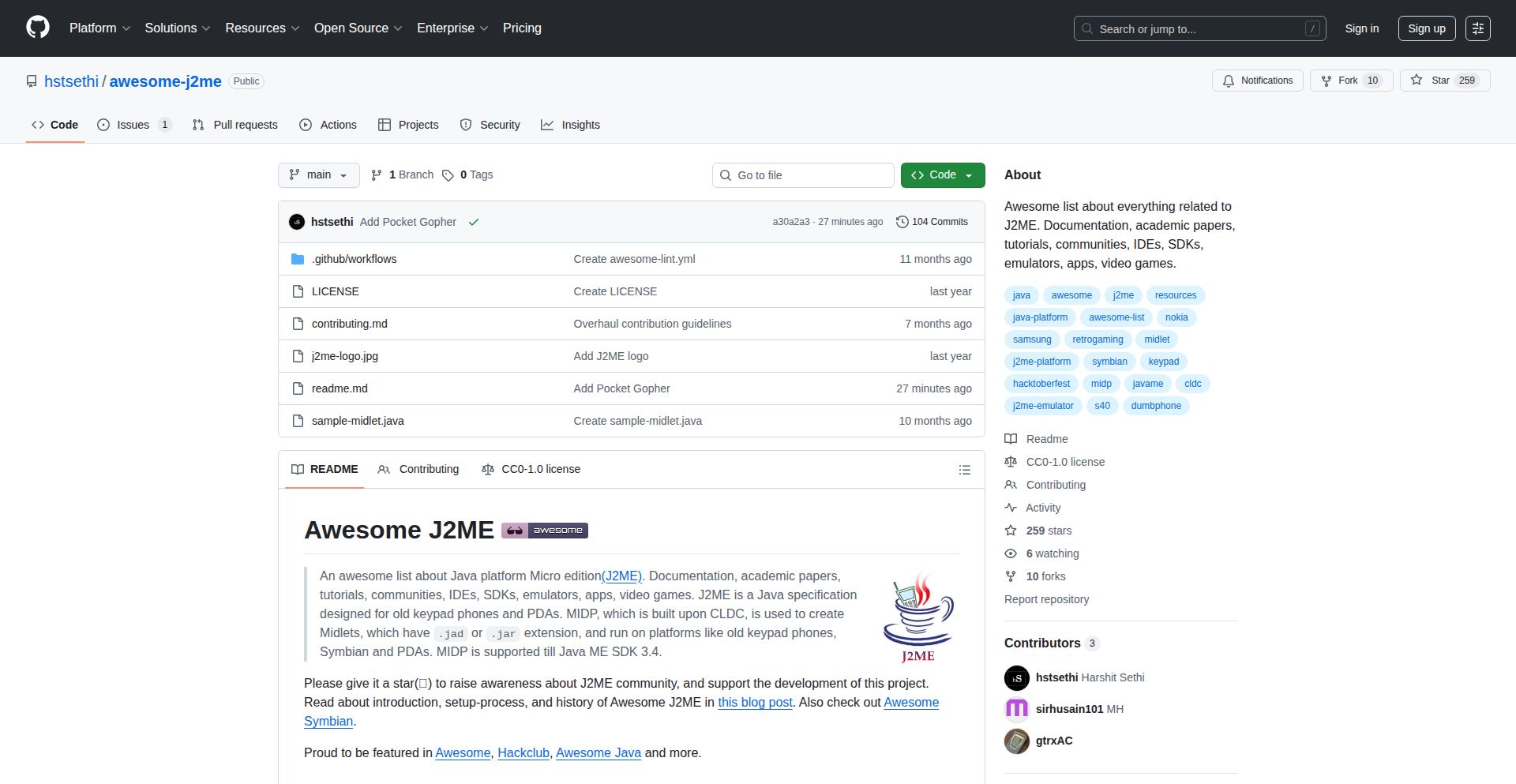Open the README outline list icon

[x=964, y=470]
